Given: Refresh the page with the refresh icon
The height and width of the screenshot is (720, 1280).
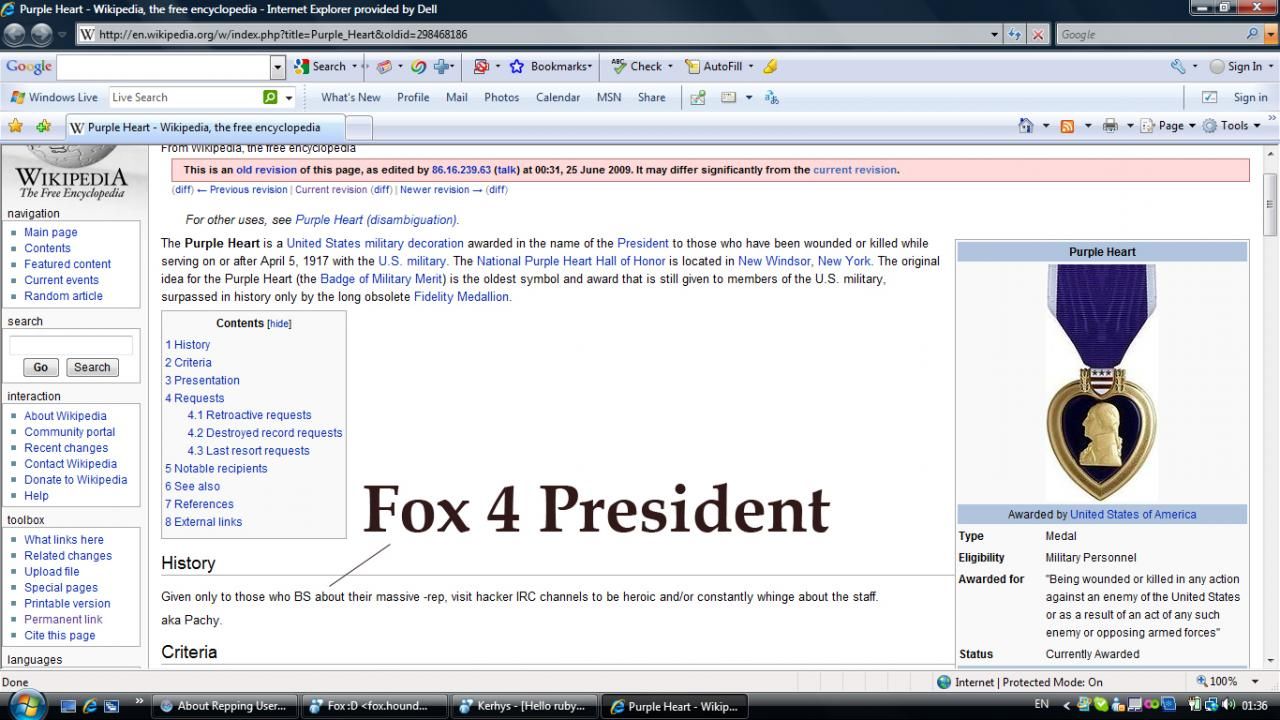Looking at the screenshot, I should click(1016, 34).
